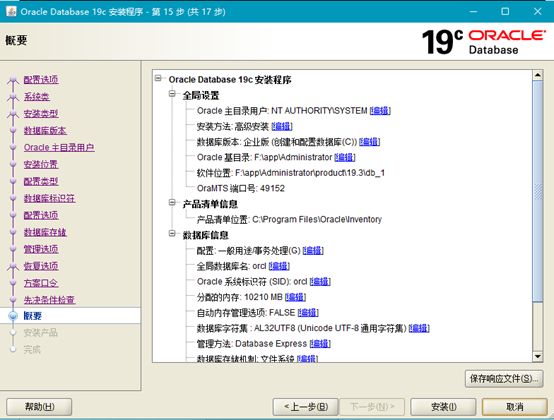Image resolution: width=554 pixels, height=420 pixels.
Task: Collapse the 全局设置 section
Action: [x=172, y=94]
